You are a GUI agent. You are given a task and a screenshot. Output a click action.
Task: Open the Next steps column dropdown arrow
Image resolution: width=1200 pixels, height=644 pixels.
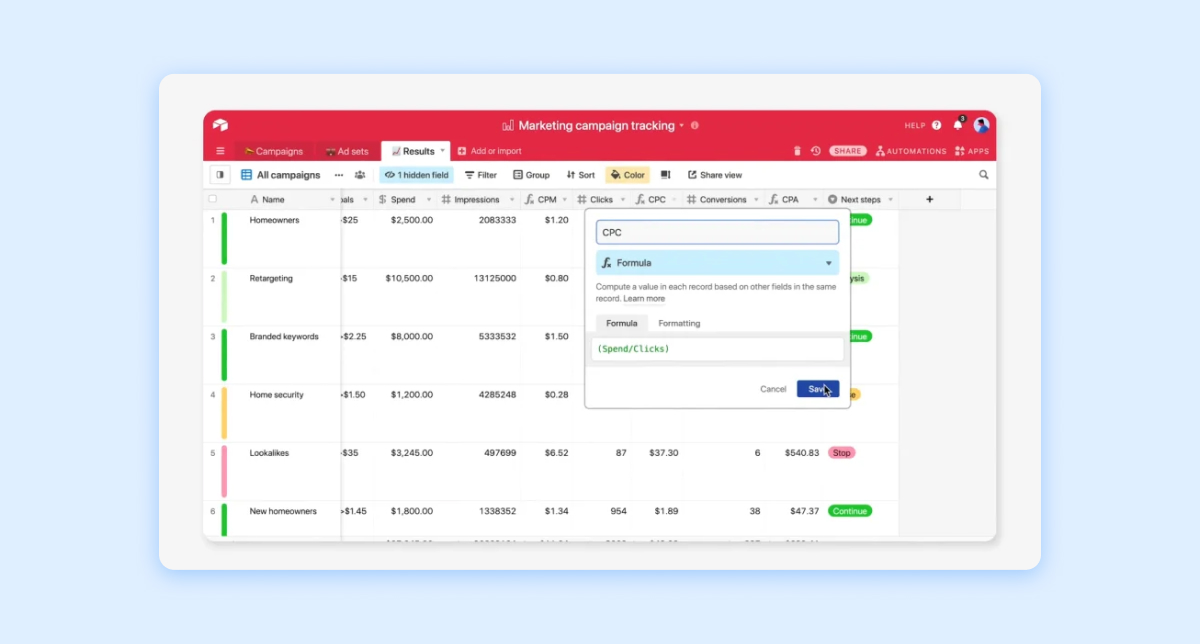click(x=890, y=200)
